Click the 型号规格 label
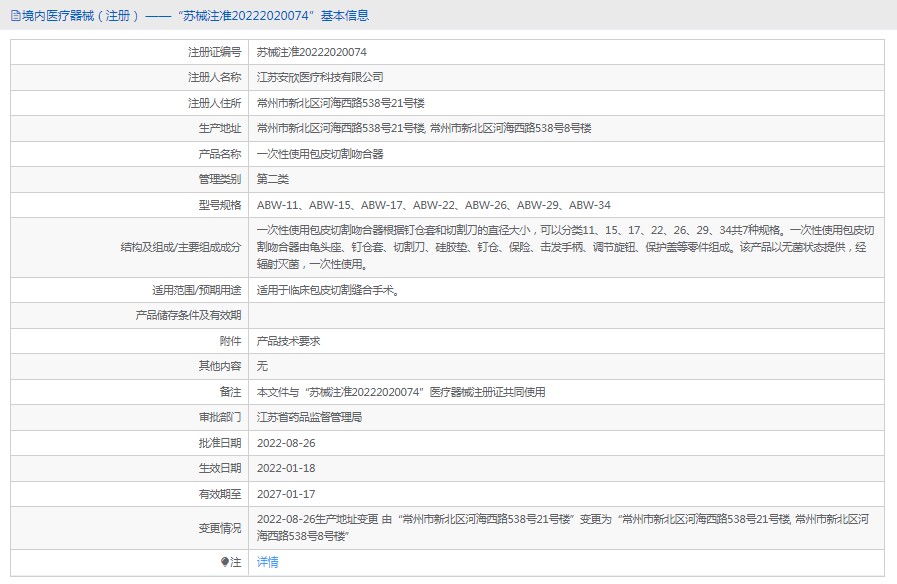 click(x=220, y=205)
